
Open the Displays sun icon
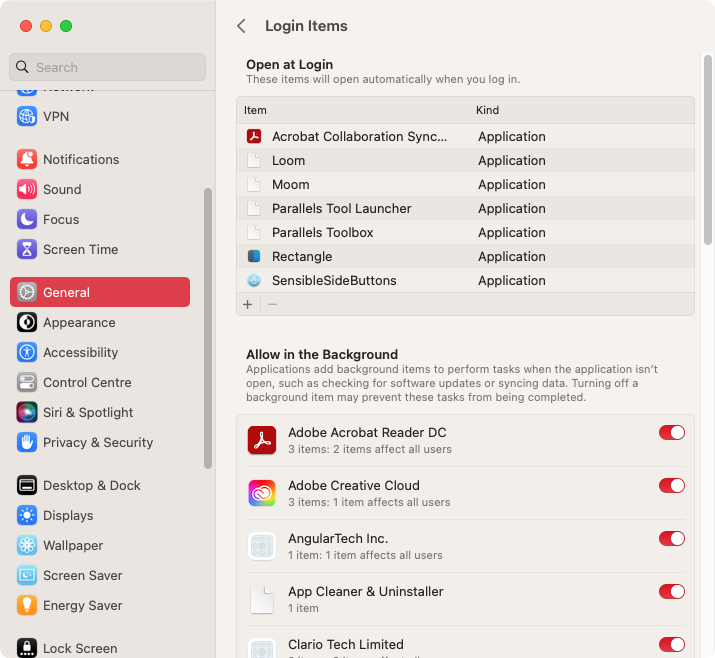click(x=27, y=515)
